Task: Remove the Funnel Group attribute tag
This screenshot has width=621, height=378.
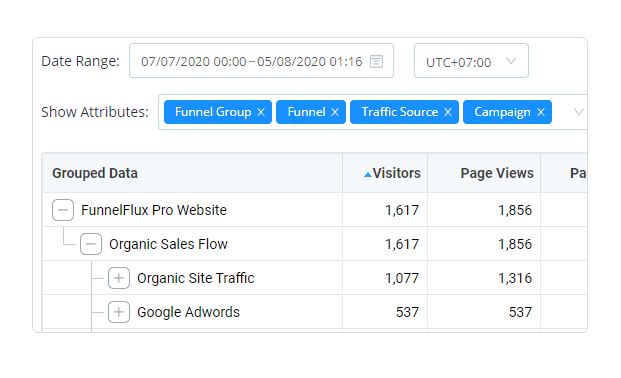Action: pos(261,112)
